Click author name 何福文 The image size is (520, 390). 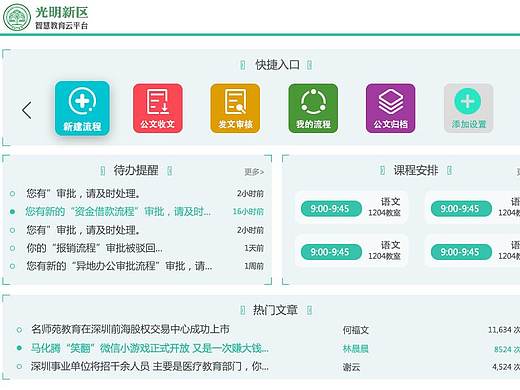(x=356, y=330)
